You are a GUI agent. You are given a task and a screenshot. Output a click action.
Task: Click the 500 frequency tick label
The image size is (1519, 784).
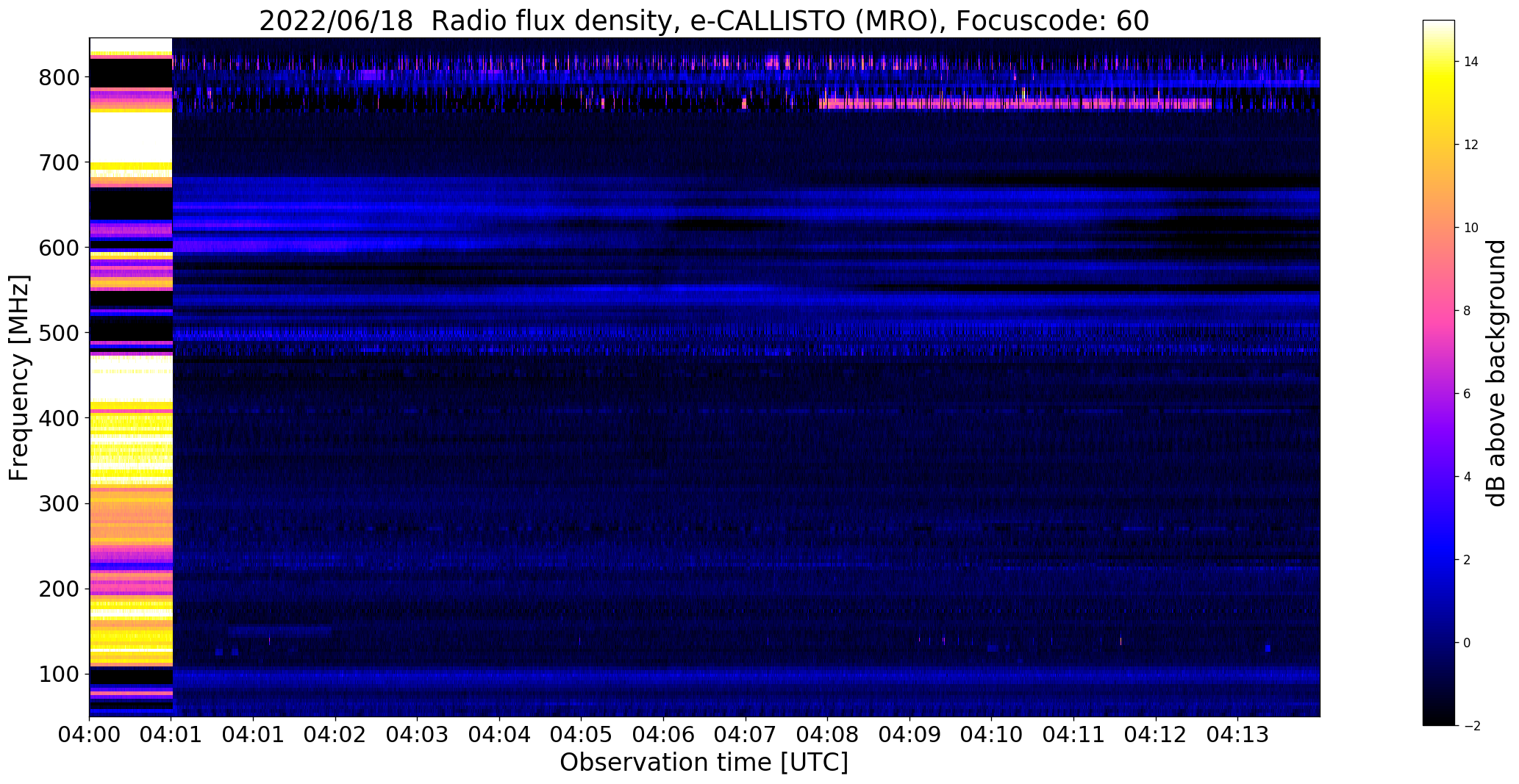(59, 333)
